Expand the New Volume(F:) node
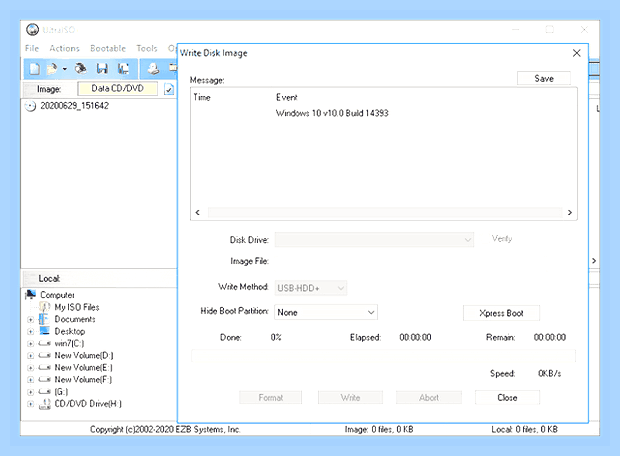Screen dimensions: 620x456 click(x=30, y=380)
